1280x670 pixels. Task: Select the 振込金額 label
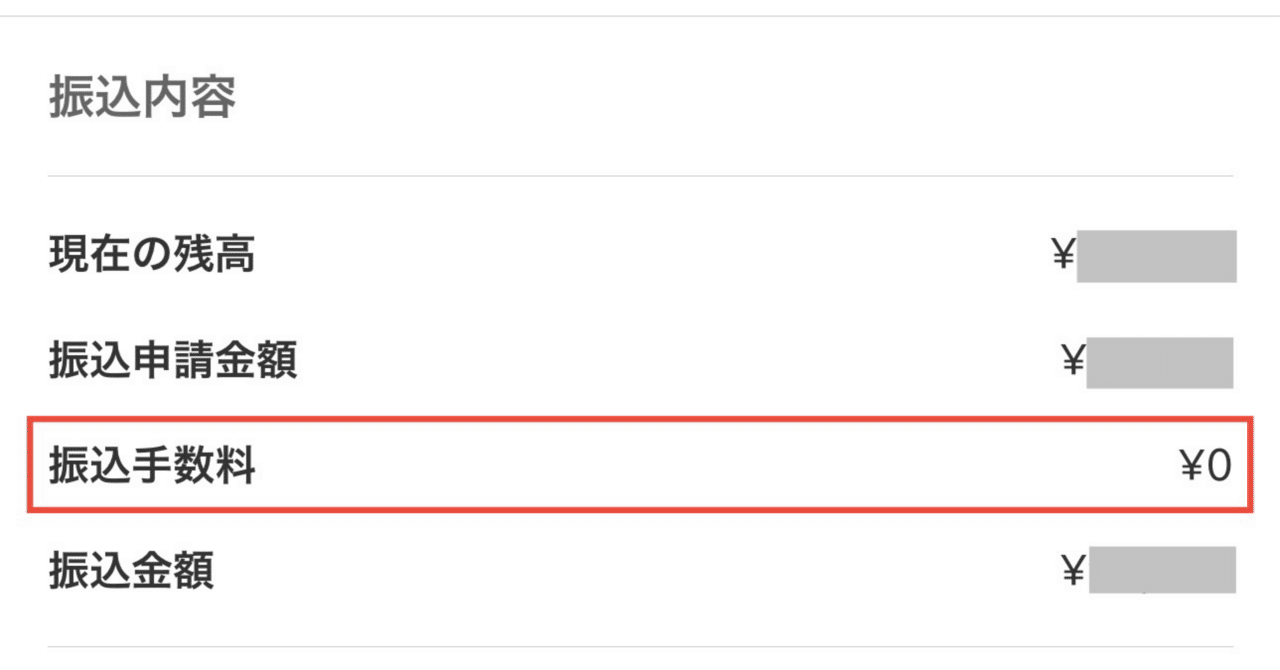click(x=131, y=571)
